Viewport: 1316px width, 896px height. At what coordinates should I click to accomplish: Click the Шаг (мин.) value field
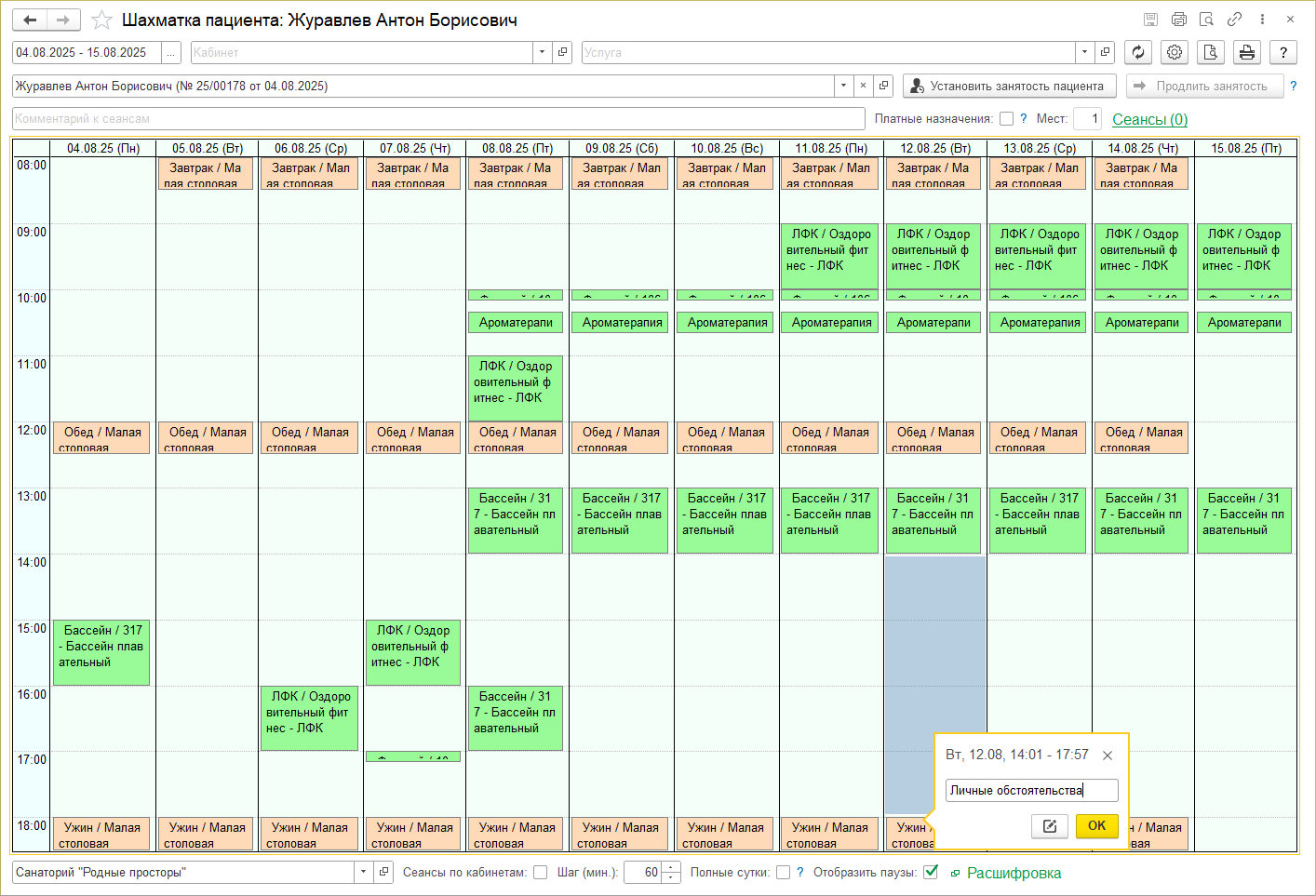[643, 873]
